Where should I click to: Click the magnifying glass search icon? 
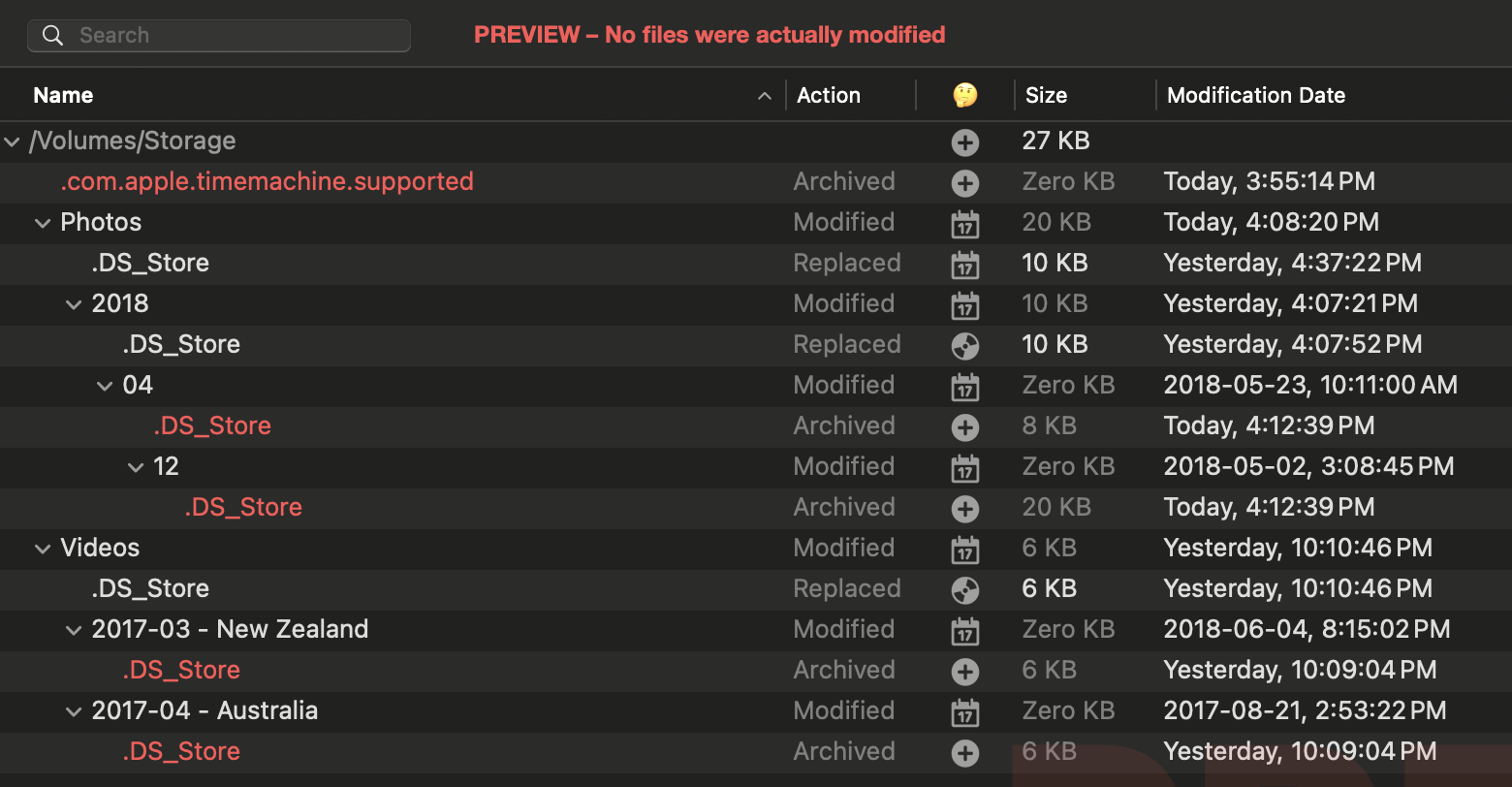pyautogui.click(x=53, y=36)
